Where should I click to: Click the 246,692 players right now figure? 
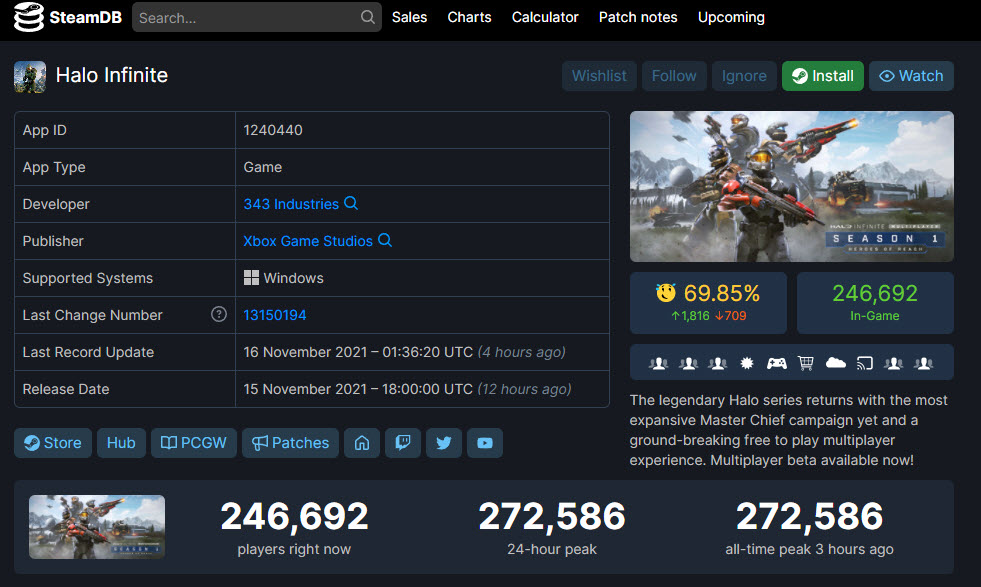tap(294, 516)
